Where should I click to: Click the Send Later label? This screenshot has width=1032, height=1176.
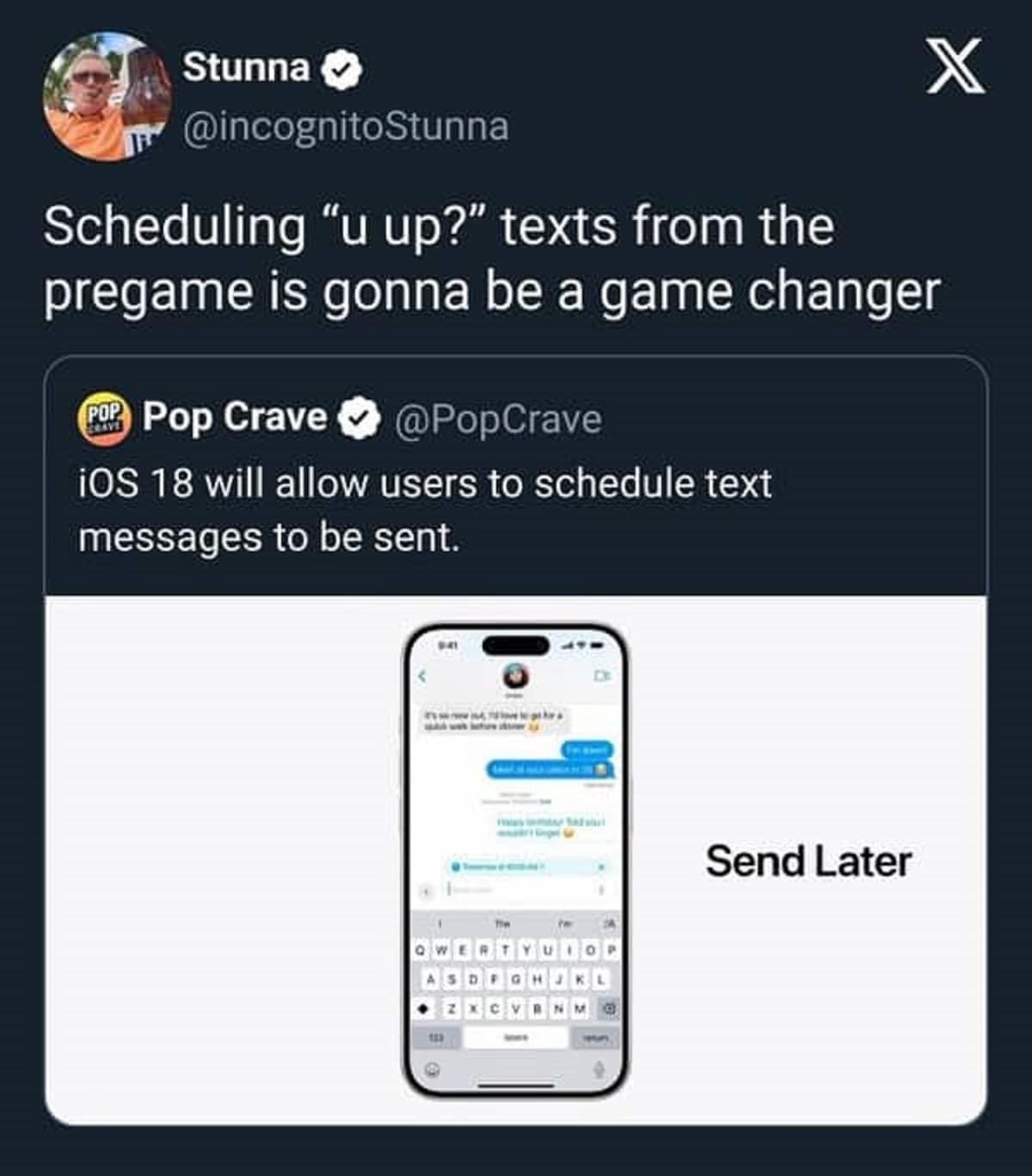coord(808,861)
